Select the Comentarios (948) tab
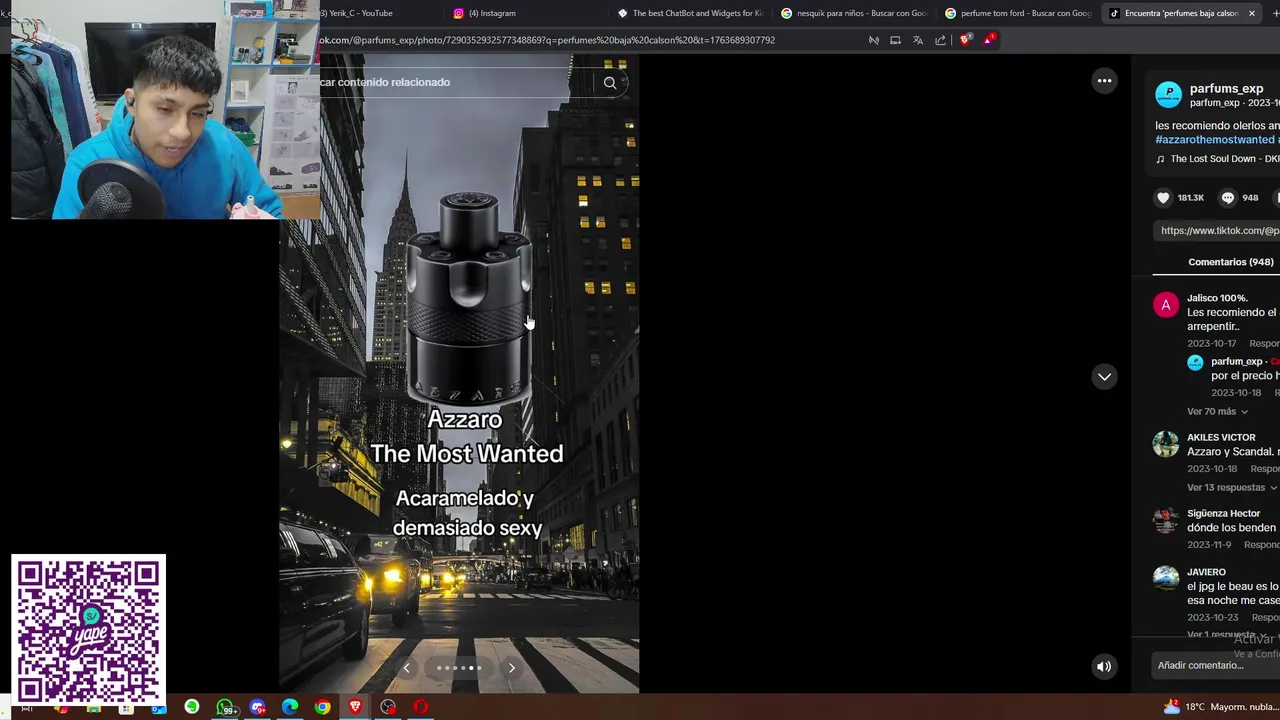 1230,262
